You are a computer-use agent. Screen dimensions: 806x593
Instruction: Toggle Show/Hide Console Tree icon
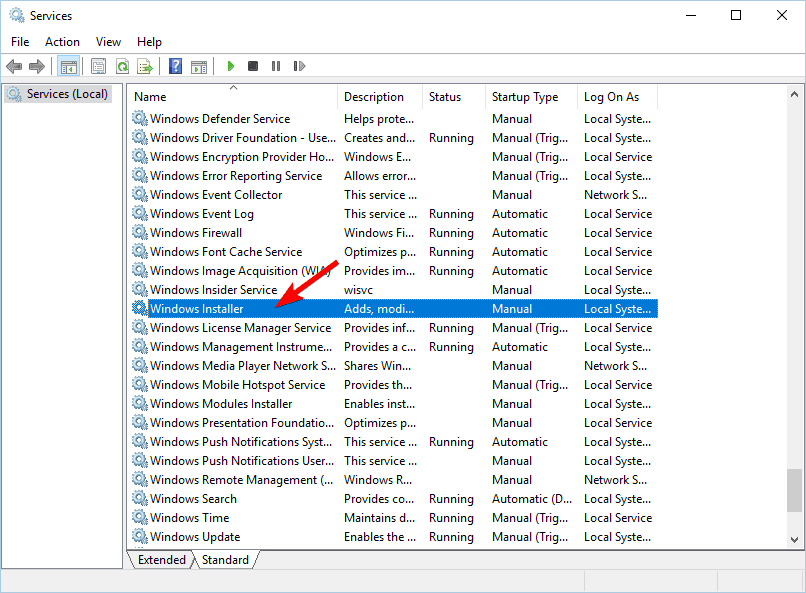[68, 66]
